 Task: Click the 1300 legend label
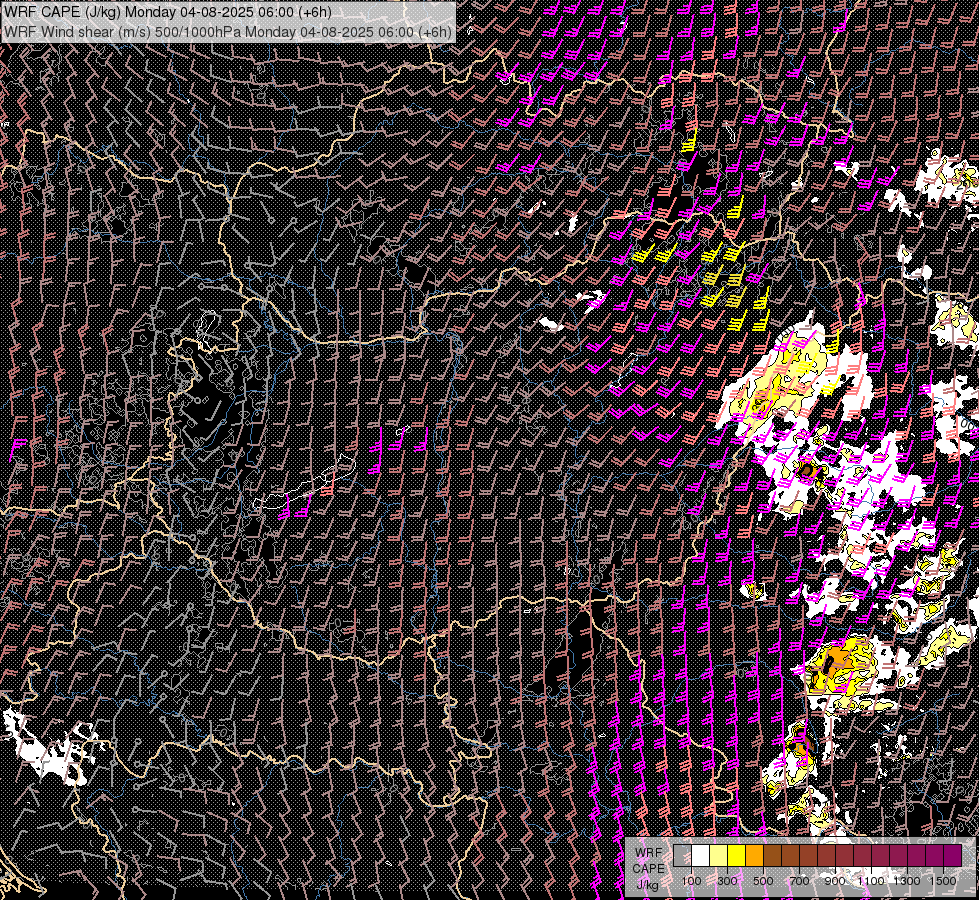(907, 881)
